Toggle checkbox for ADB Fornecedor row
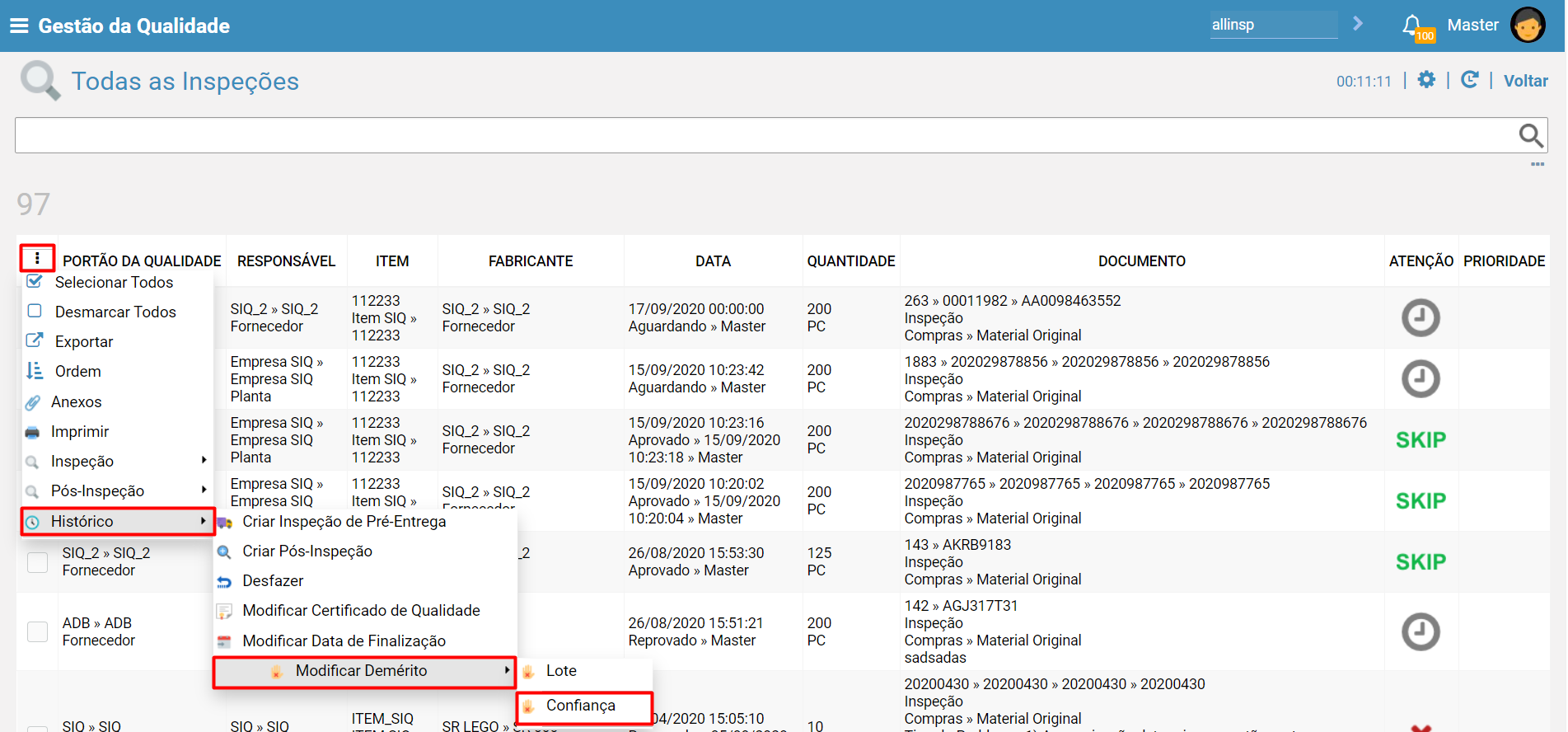 coord(38,631)
